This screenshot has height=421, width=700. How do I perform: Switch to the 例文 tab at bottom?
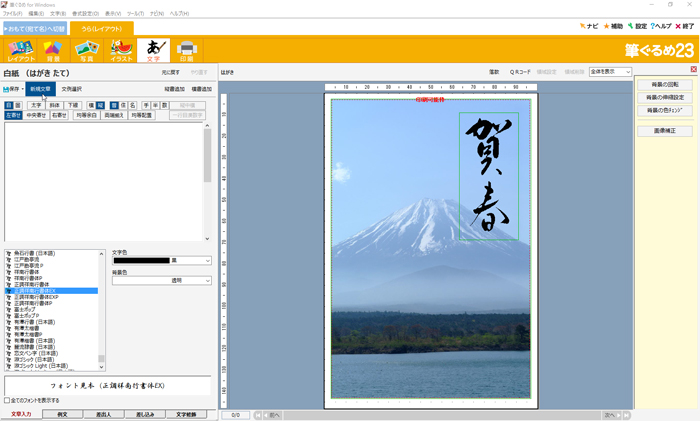[62, 414]
